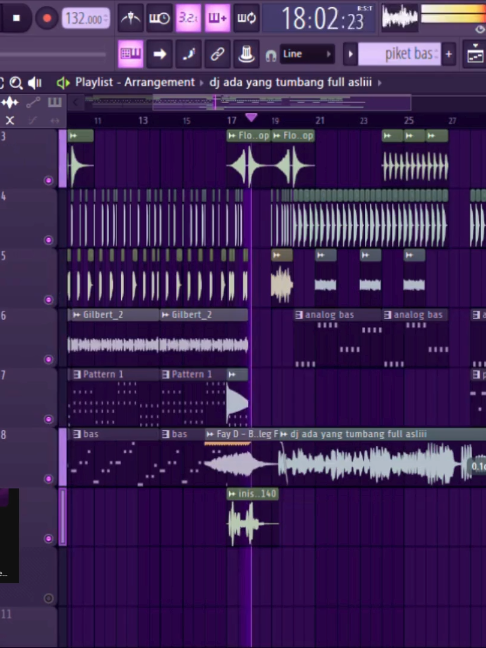Add a new pattern with plus button
Image resolution: width=486 pixels, height=648 pixels.
point(448,54)
